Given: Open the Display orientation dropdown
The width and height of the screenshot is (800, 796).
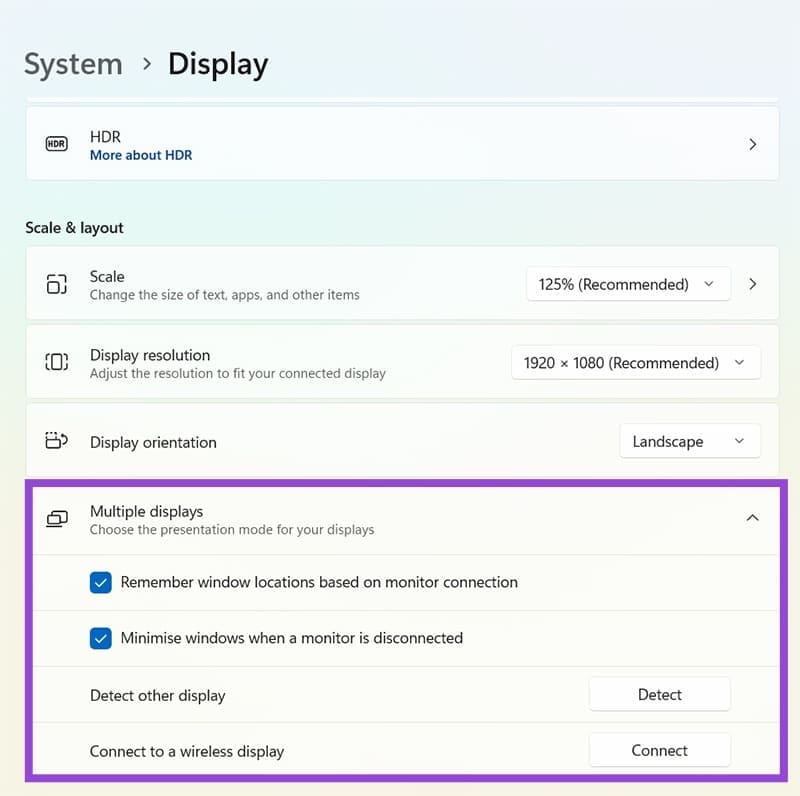Looking at the screenshot, I should coord(689,441).
